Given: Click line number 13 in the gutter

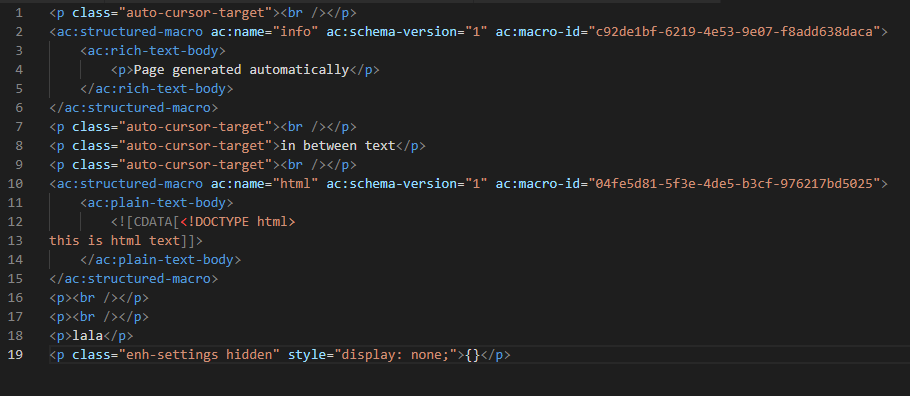Looking at the screenshot, I should click(x=16, y=241).
